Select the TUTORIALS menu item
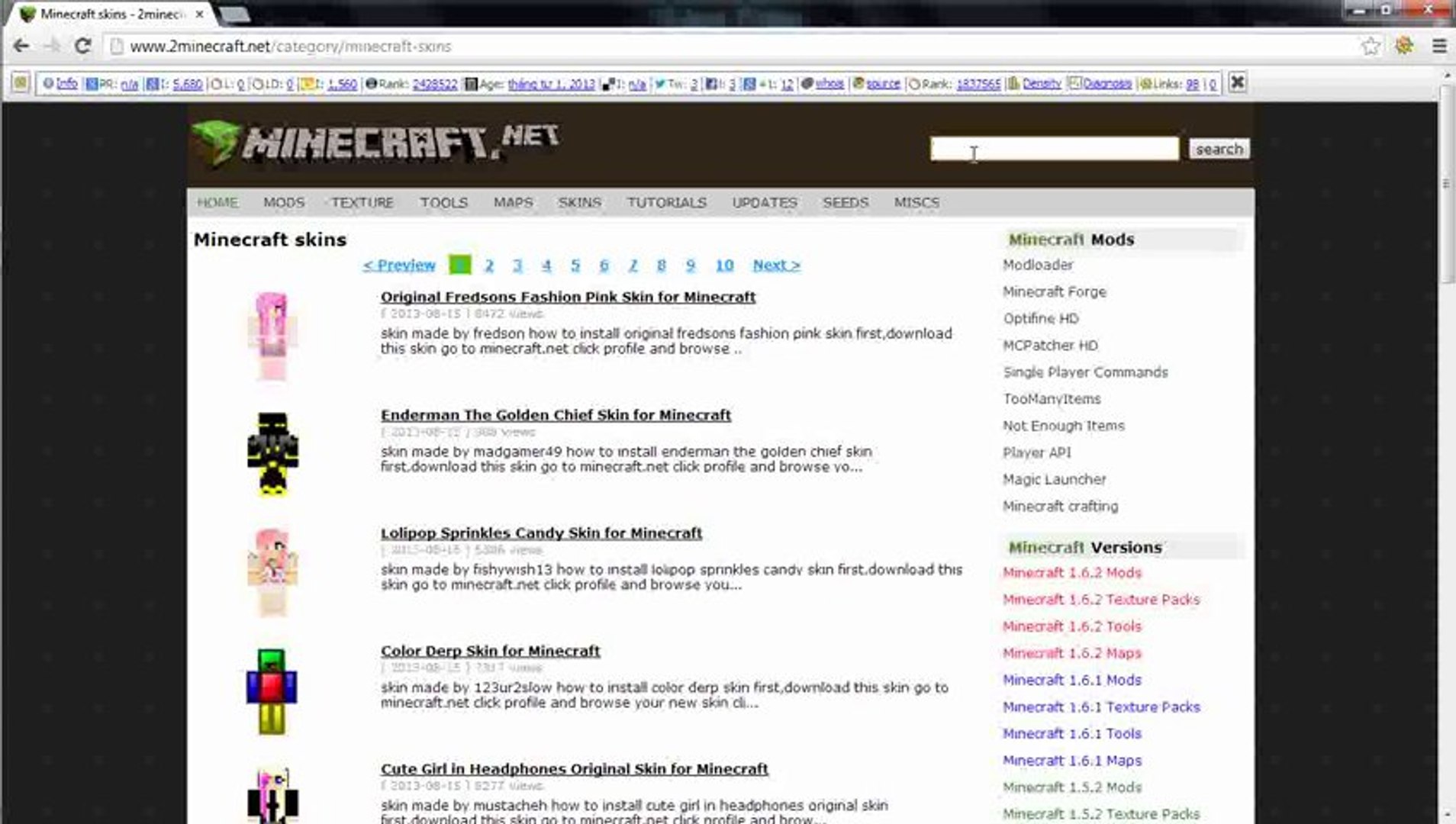The image size is (1456, 824). (x=667, y=202)
